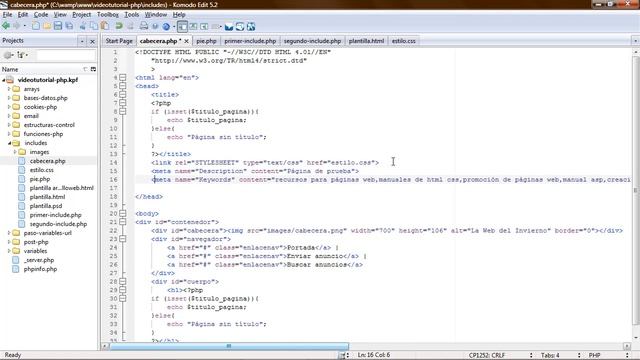Viewport: 640px width, 360px height.
Task: Create a new file from toolbar
Action: tap(36, 27)
